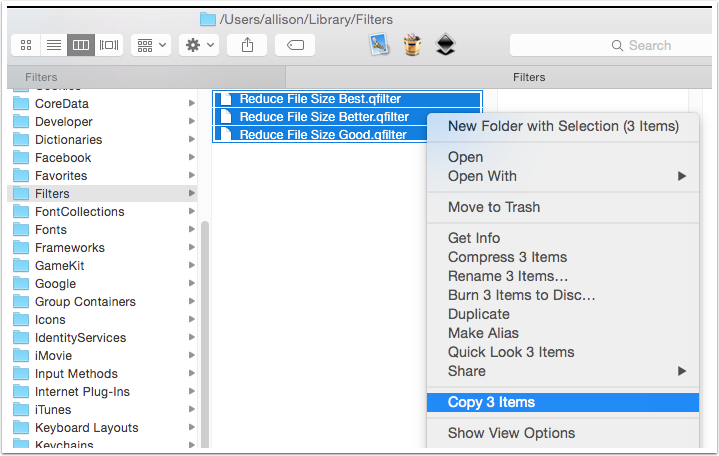719x456 pixels.
Task: Select Move to Trash menu option
Action: 493,207
